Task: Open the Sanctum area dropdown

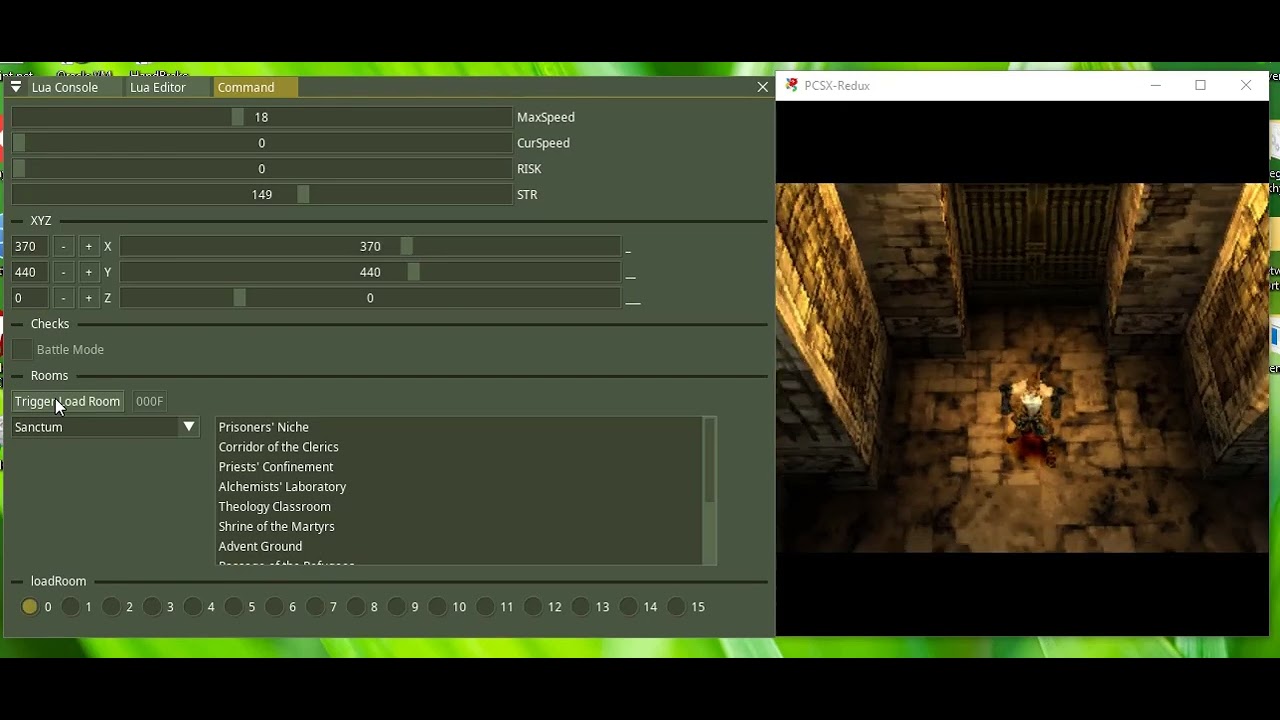Action: click(106, 427)
